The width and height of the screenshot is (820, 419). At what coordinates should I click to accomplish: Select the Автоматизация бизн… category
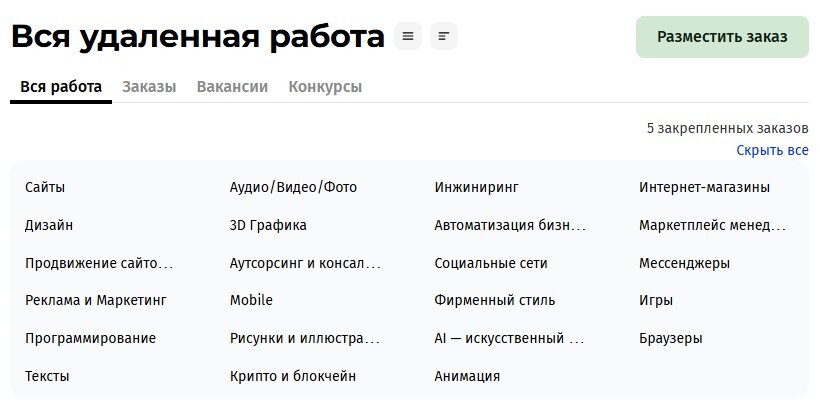pyautogui.click(x=510, y=225)
